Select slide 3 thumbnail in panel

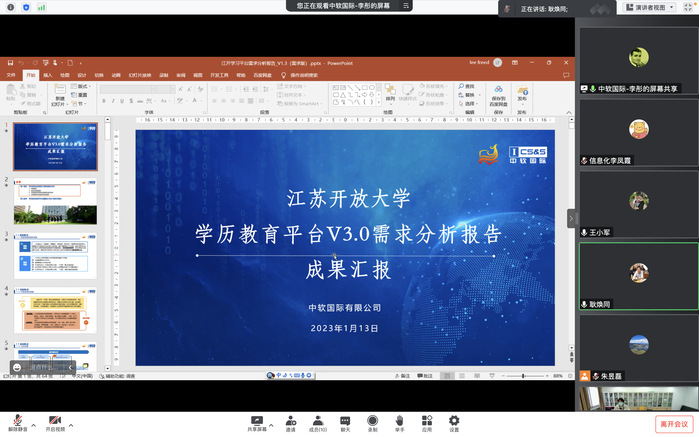pos(55,256)
